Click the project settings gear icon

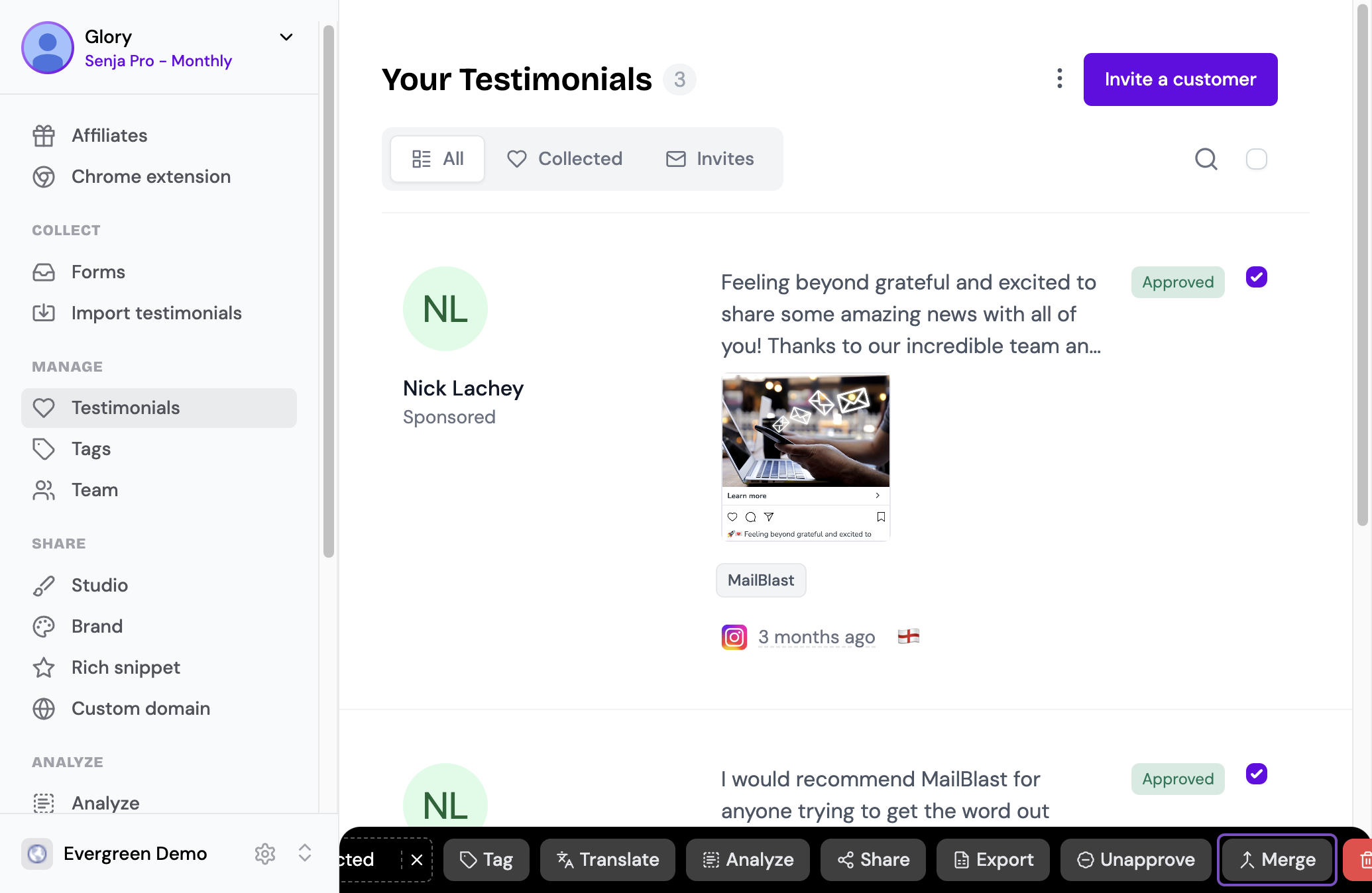click(x=265, y=853)
